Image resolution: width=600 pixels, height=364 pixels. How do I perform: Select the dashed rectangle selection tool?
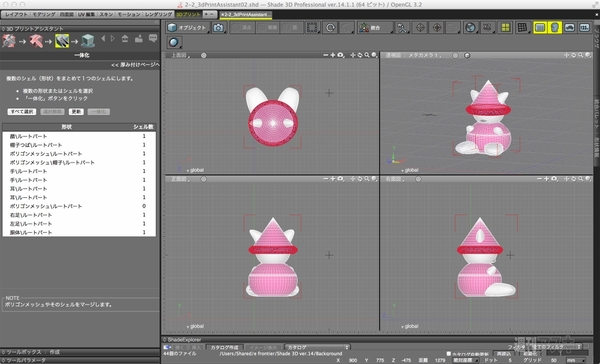click(312, 28)
